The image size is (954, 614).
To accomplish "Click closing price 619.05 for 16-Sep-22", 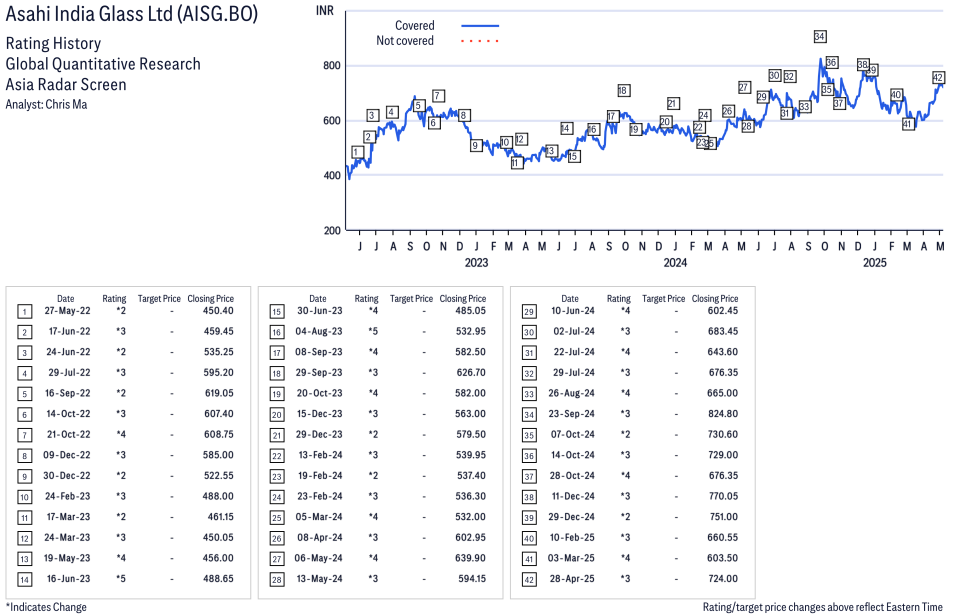I will (219, 393).
